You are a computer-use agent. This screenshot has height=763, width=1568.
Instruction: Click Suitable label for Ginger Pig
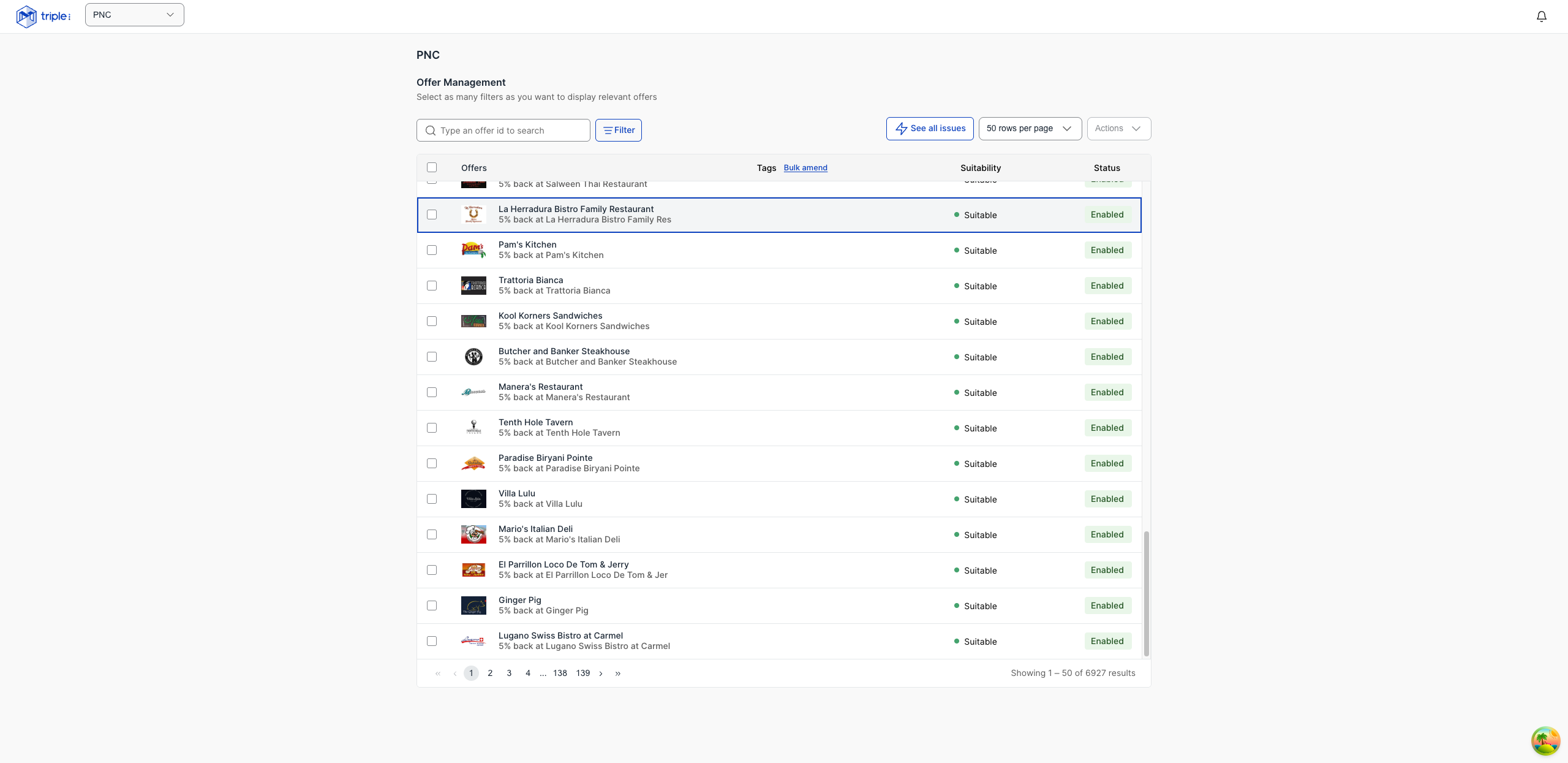pyautogui.click(x=980, y=606)
